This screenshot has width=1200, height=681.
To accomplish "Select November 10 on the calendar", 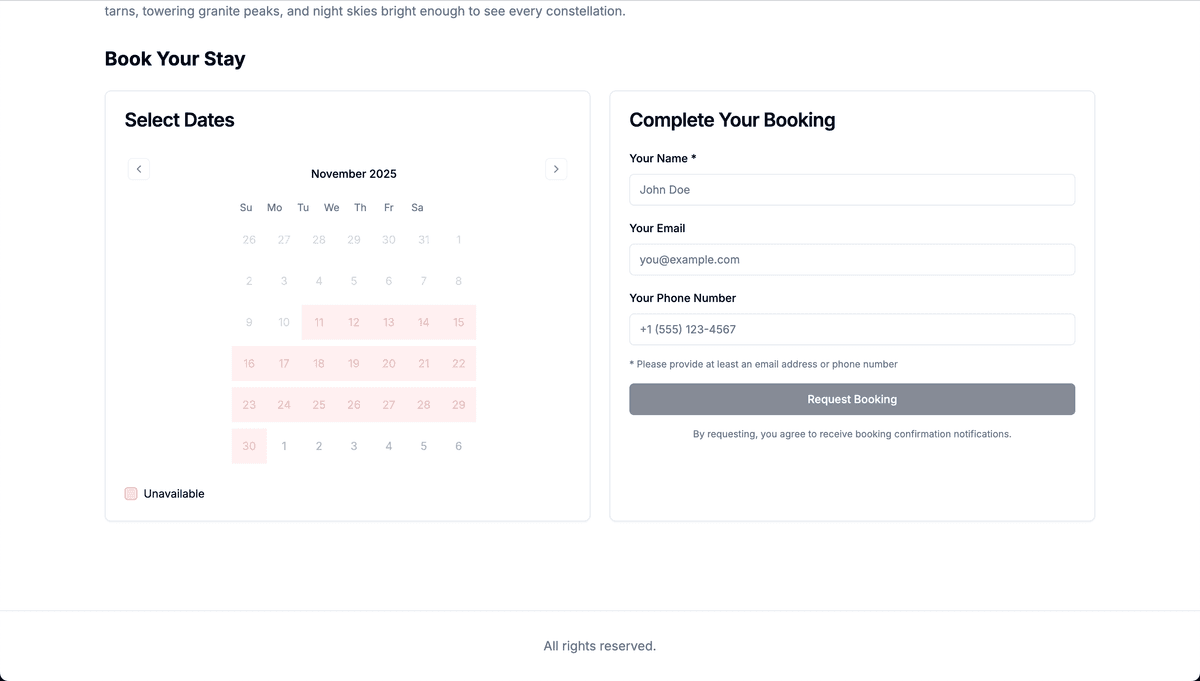I will (x=284, y=322).
